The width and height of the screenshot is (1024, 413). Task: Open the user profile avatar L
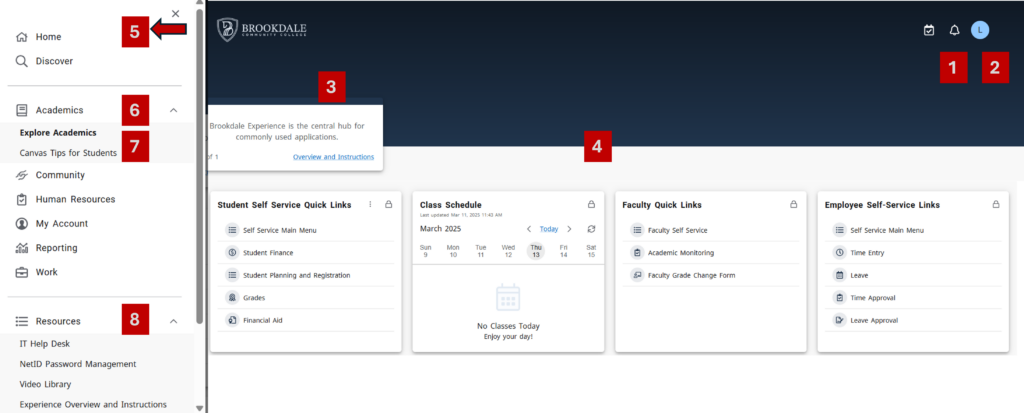pyautogui.click(x=980, y=29)
